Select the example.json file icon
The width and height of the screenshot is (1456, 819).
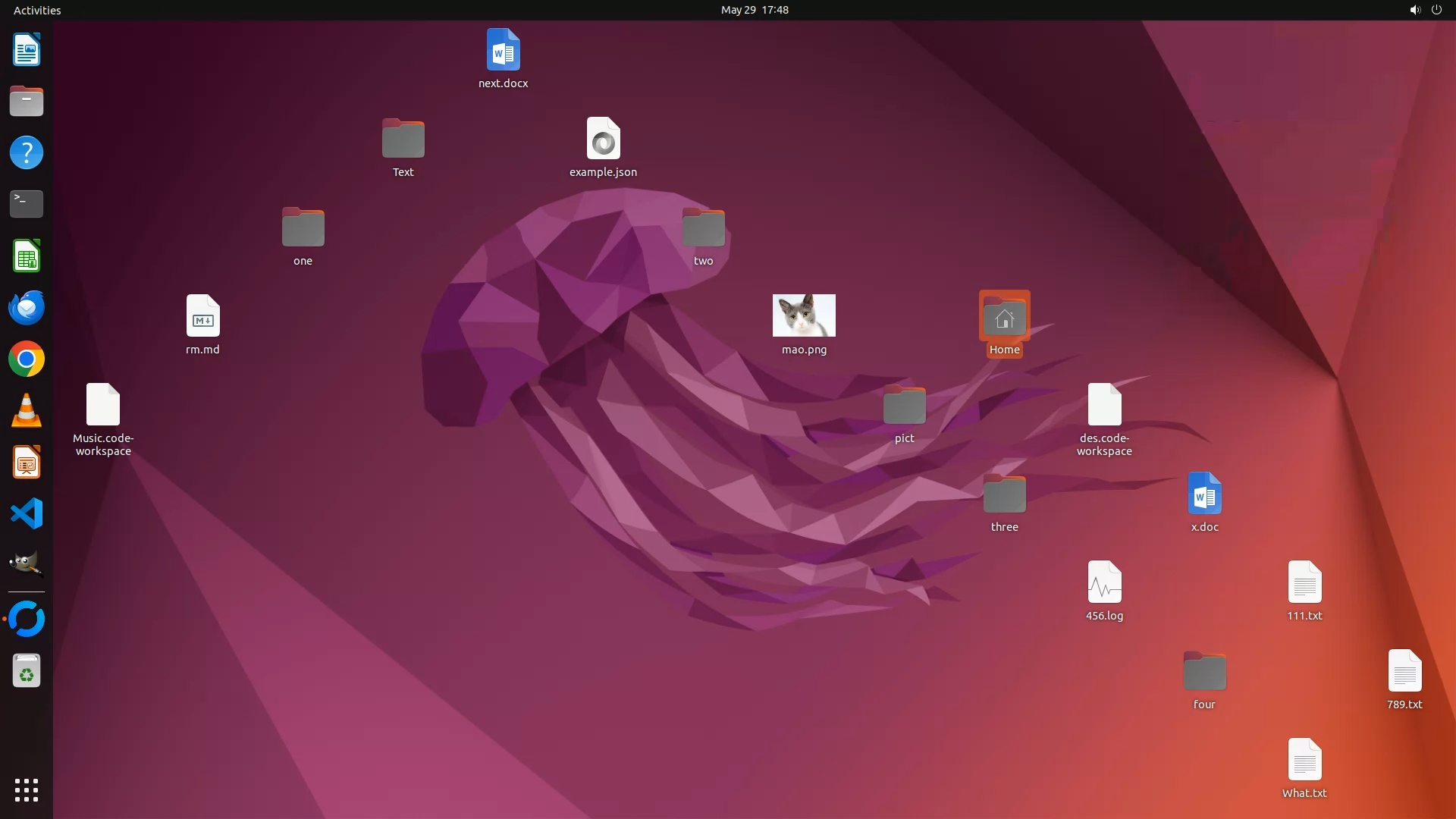(603, 139)
